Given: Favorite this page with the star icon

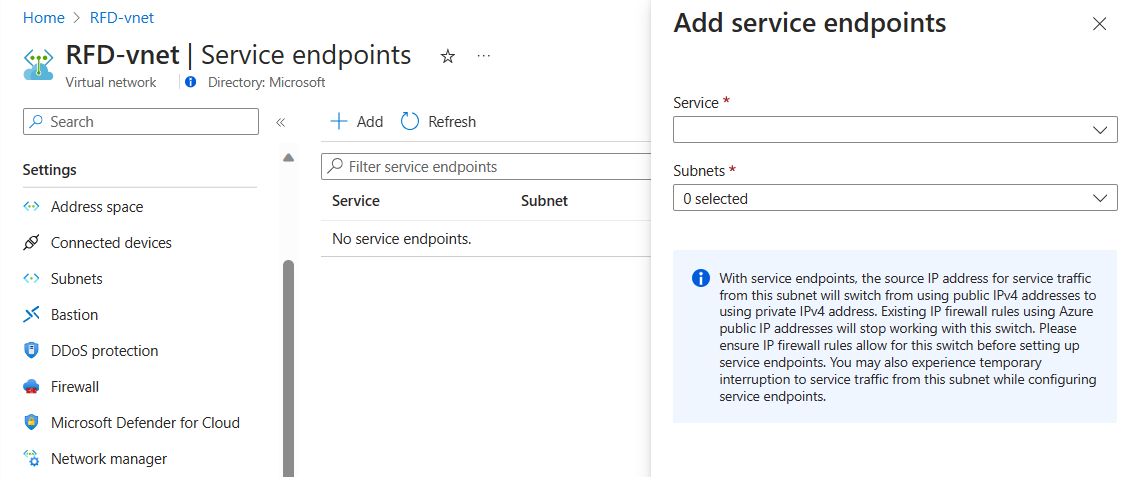Looking at the screenshot, I should point(448,56).
